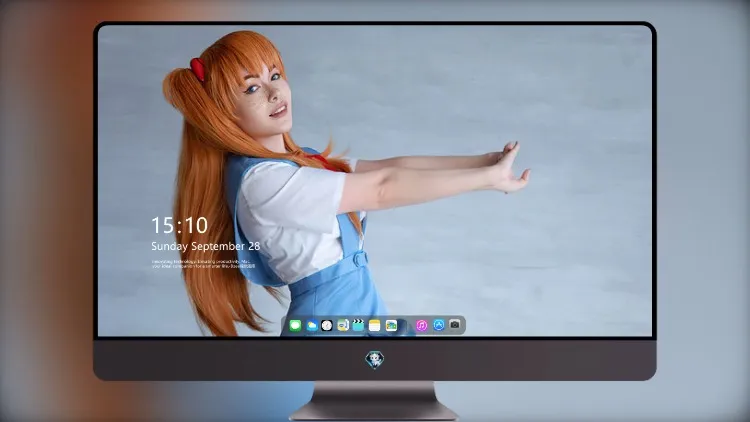Open the blue App Store icon
This screenshot has height=422, width=750.
tap(439, 325)
